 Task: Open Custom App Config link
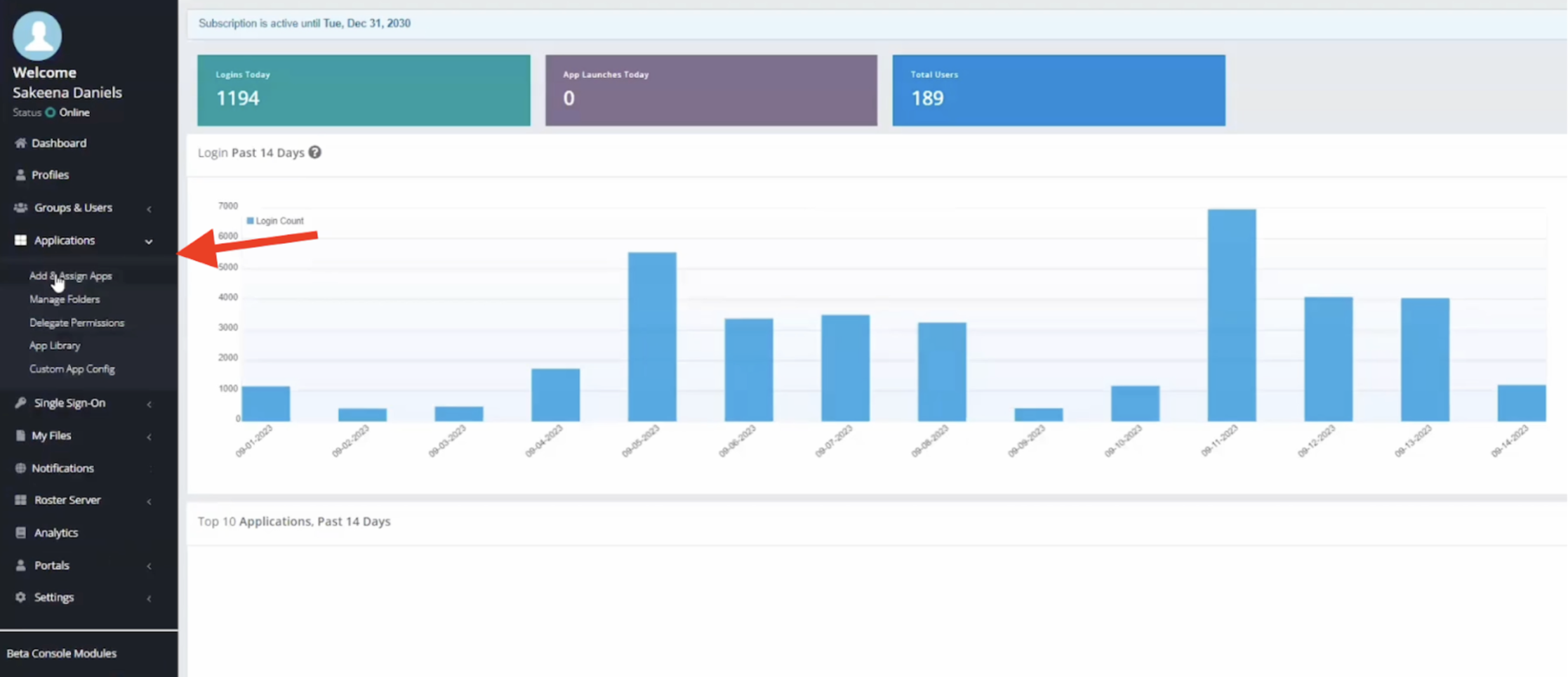[x=72, y=369]
